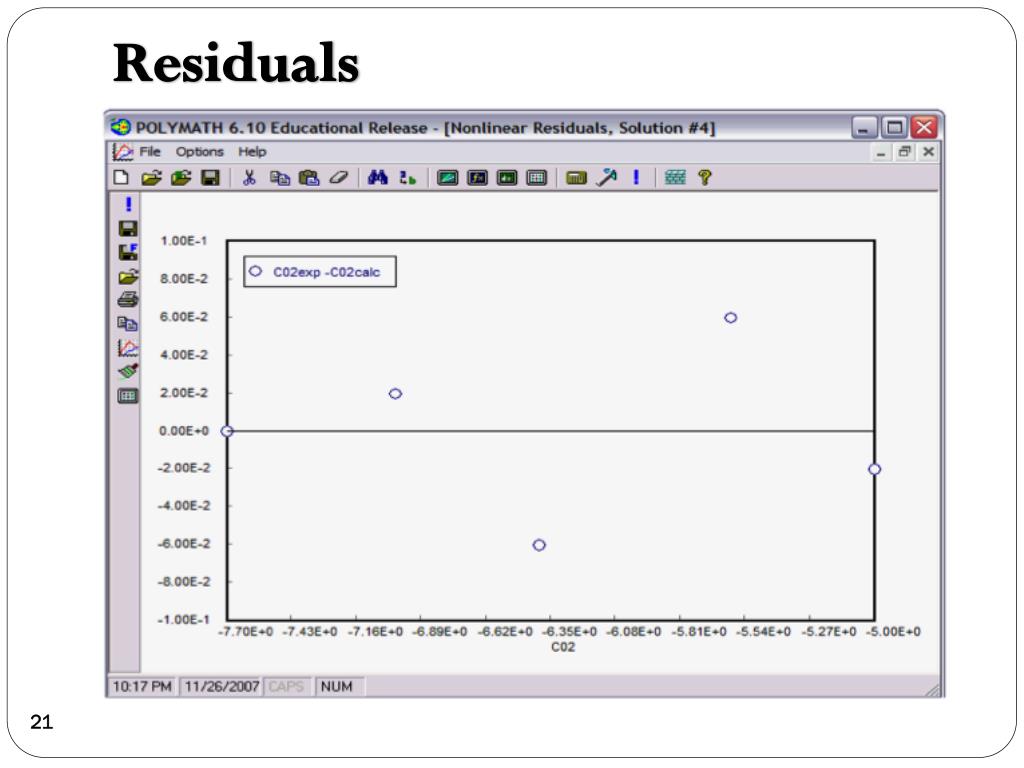Open a file via first yellow folder icon
1024x768 pixels.
pos(151,178)
